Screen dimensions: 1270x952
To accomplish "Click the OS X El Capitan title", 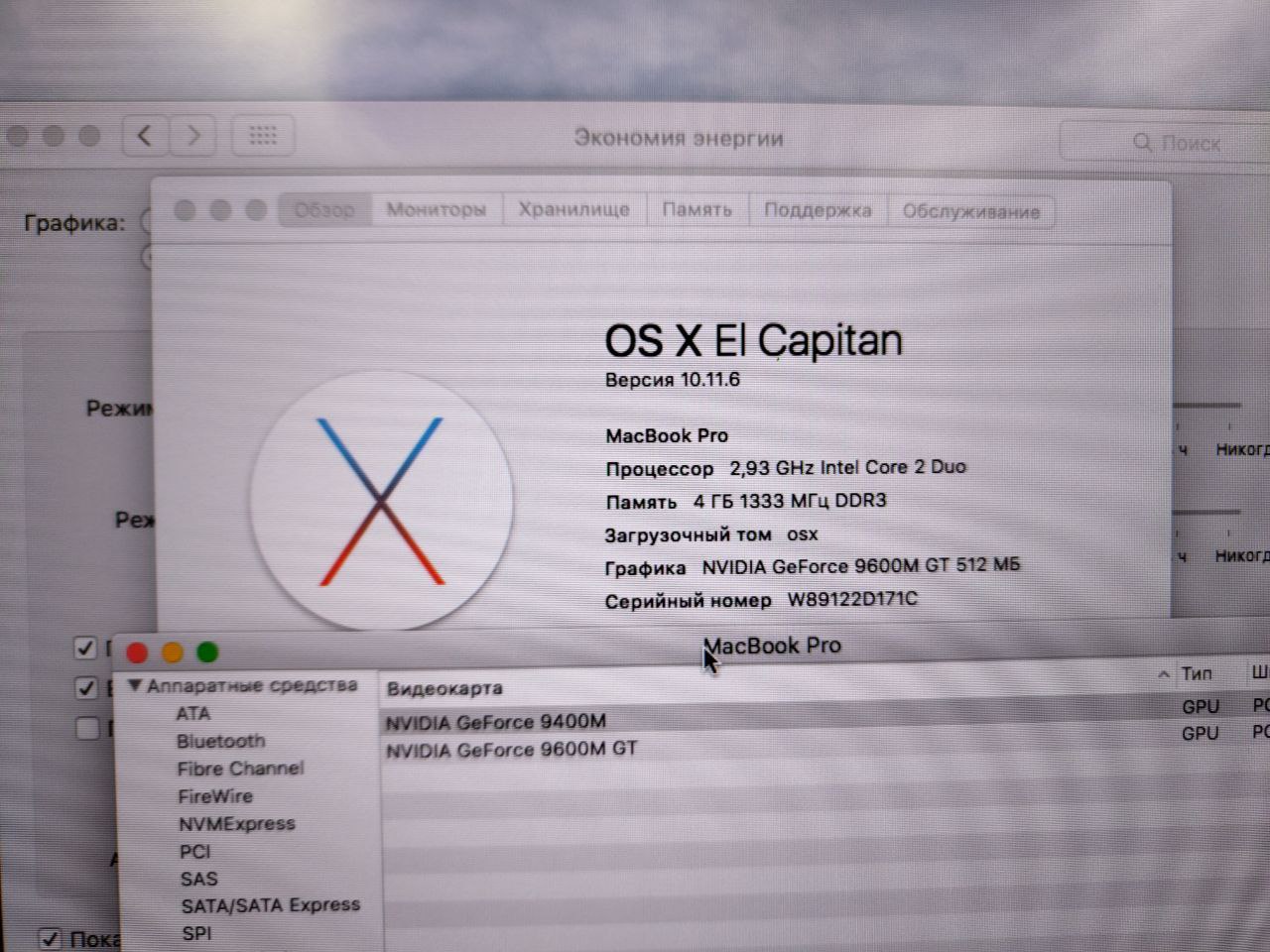I will pyautogui.click(x=754, y=340).
